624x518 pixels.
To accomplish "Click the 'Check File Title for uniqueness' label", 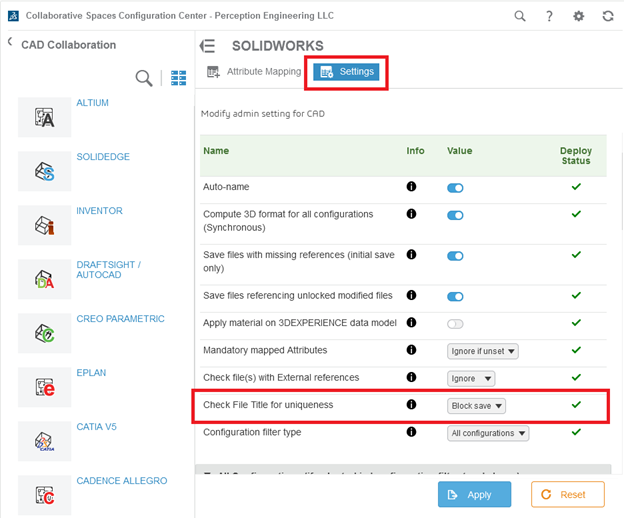I will click(268, 405).
